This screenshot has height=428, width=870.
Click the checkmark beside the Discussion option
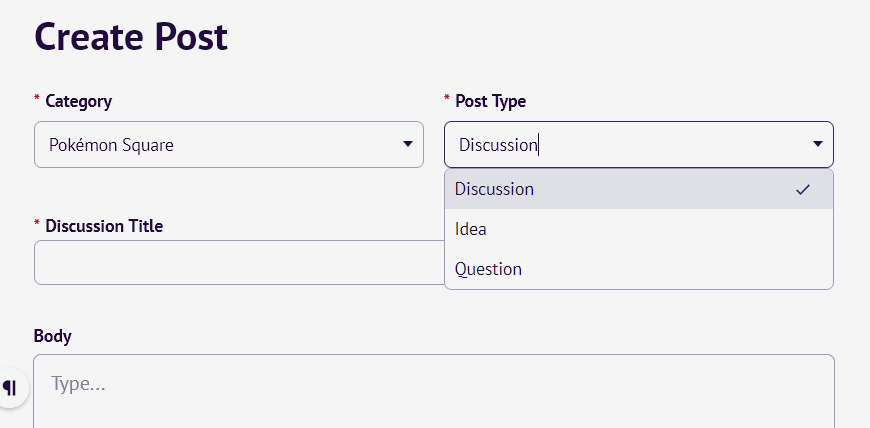click(802, 189)
